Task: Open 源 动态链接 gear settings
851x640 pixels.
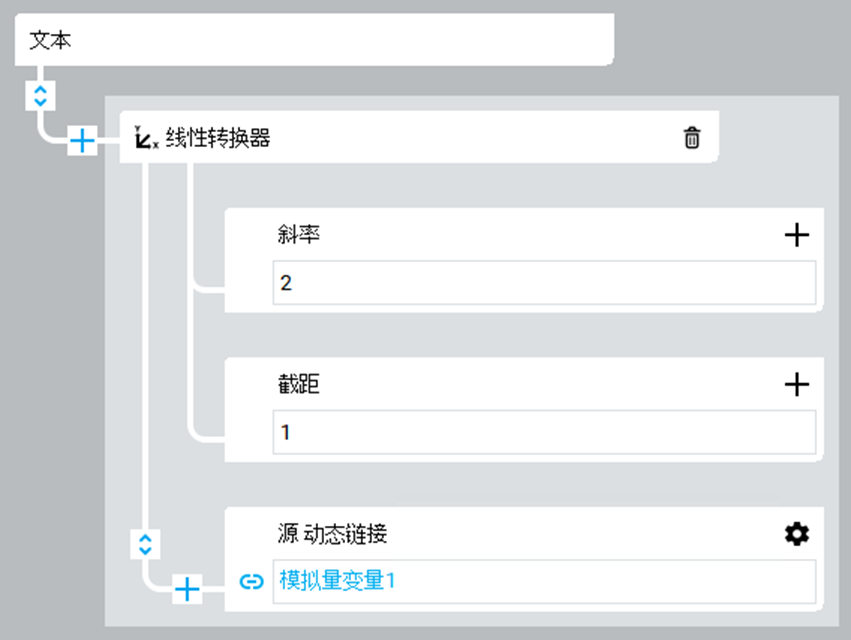Action: pyautogui.click(x=796, y=534)
